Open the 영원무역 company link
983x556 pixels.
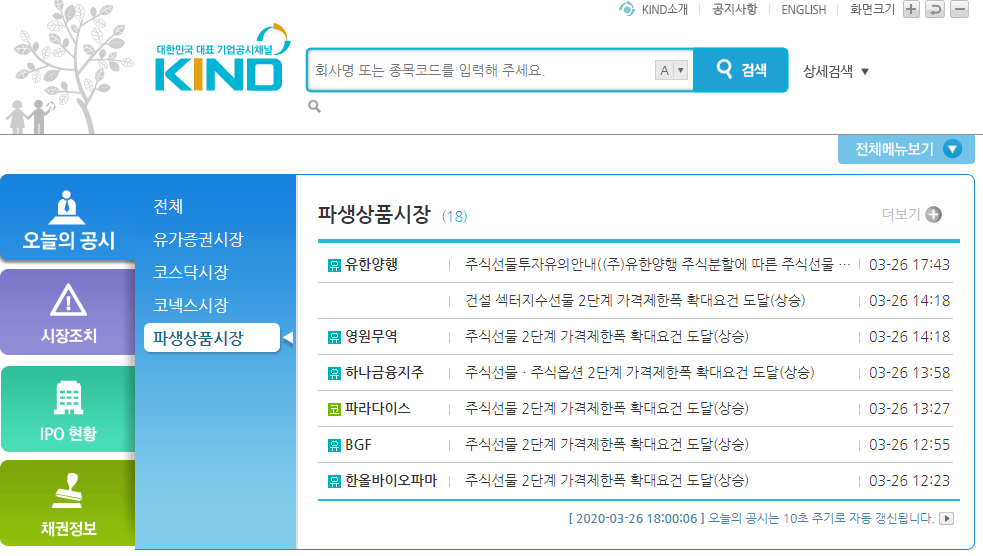tap(372, 337)
